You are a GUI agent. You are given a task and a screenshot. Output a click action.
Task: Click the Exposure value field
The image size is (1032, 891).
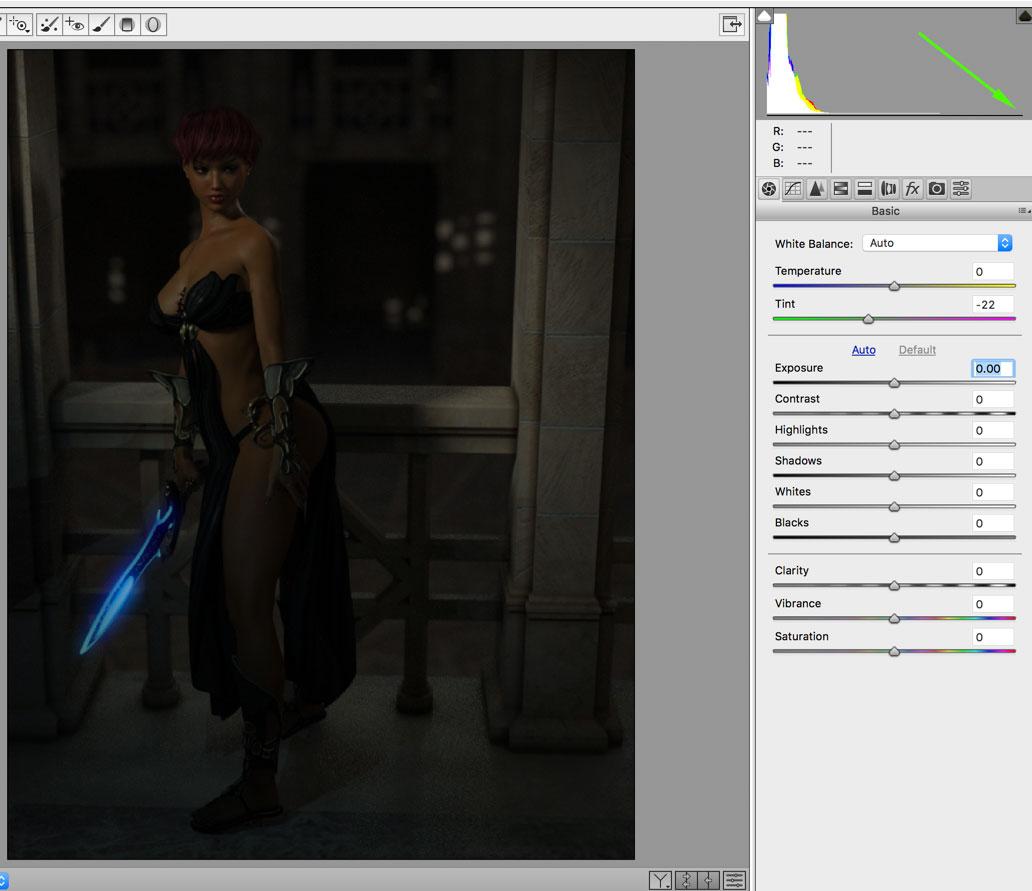992,368
